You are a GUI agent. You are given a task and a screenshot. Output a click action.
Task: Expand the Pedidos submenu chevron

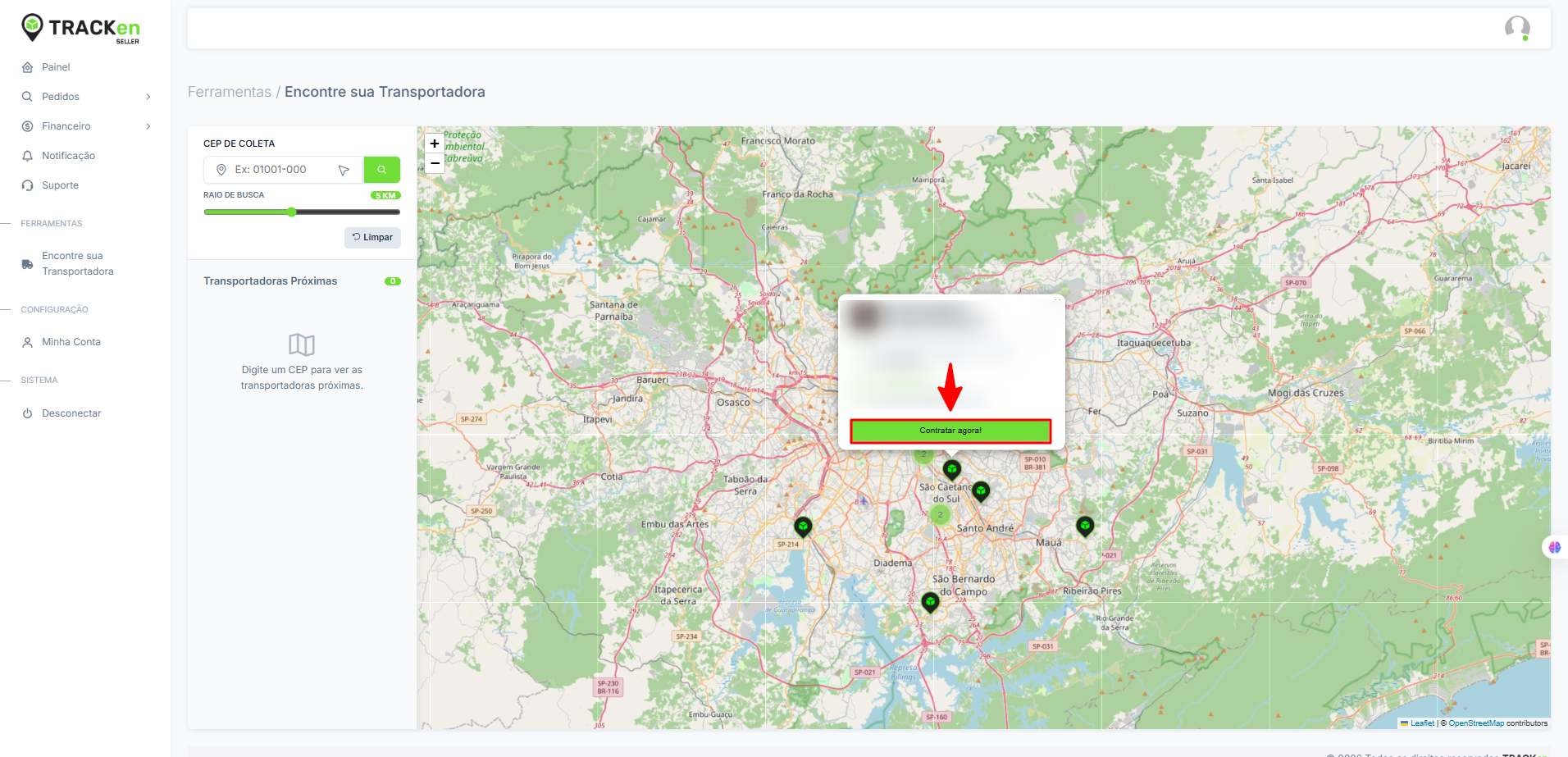coord(148,97)
